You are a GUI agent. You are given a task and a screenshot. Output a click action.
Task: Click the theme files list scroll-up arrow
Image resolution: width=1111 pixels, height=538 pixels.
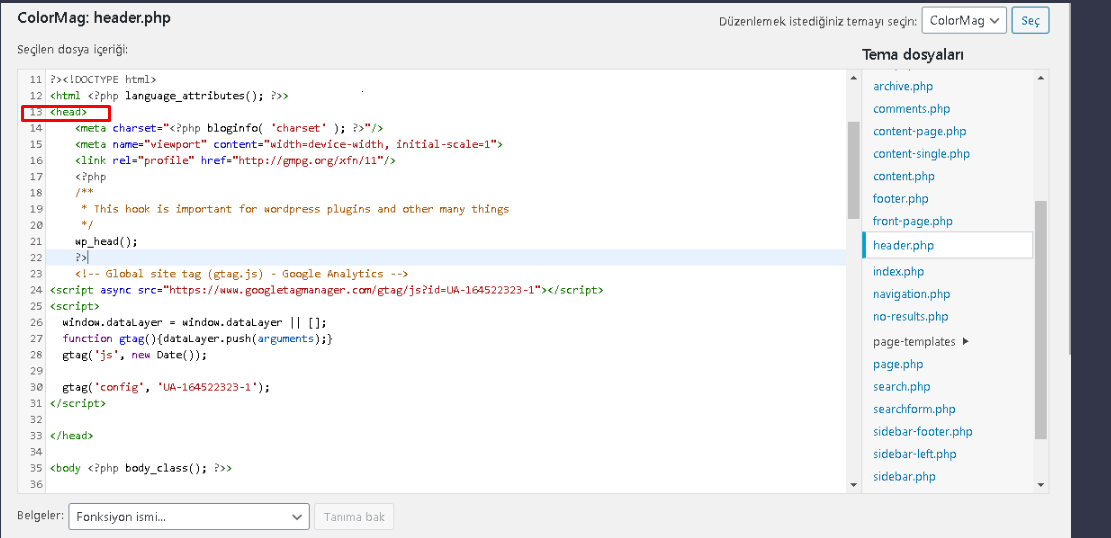[1040, 78]
